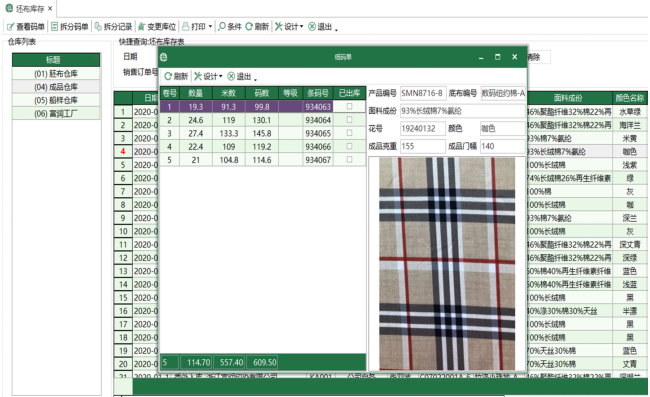Click the 面料成份 field in dialog
Image resolution: width=650 pixels, height=397 pixels.
463,111
